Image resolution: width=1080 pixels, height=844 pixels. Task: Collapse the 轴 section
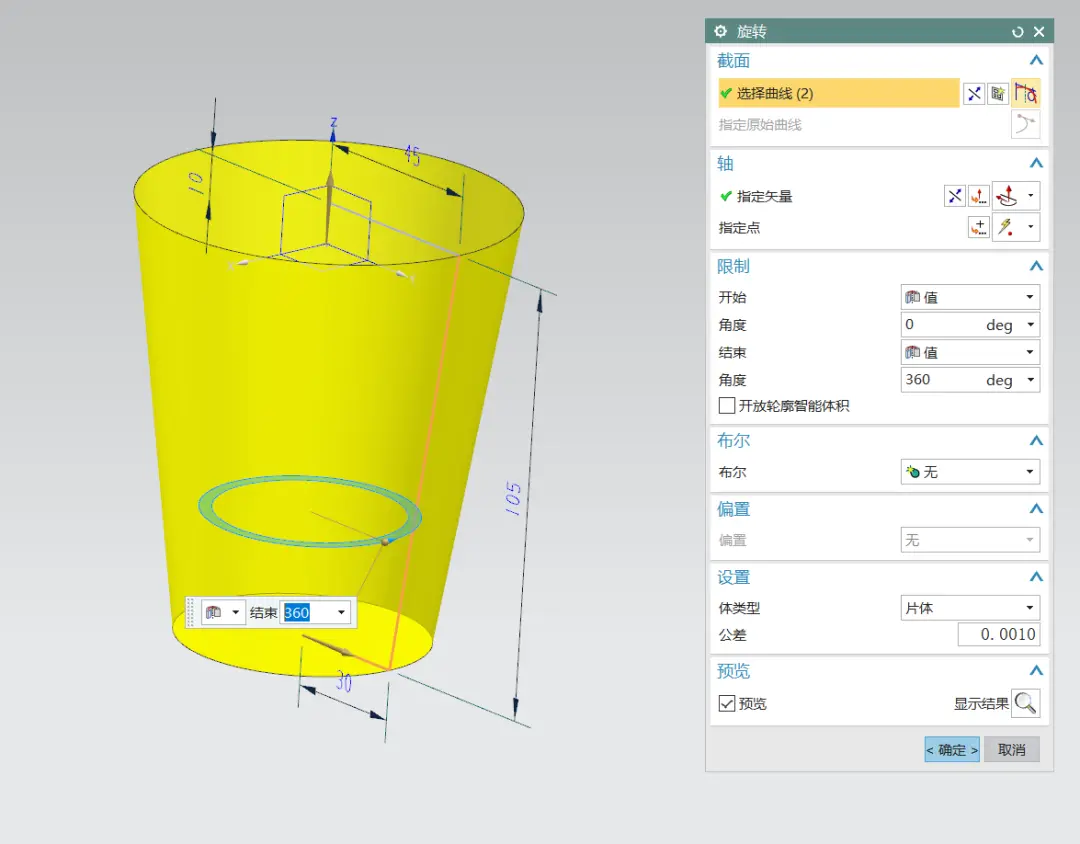[x=1036, y=163]
